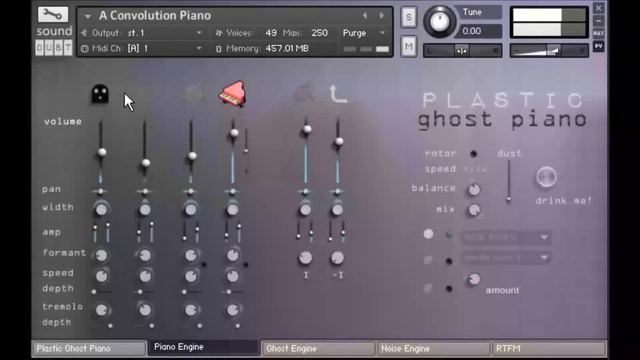Open the second effect preset dropdown
640x360 pixels.
(506, 258)
